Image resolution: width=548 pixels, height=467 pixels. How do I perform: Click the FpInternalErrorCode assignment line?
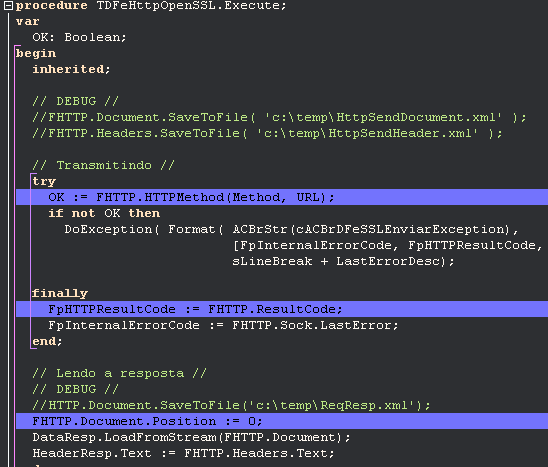pyautogui.click(x=223, y=325)
